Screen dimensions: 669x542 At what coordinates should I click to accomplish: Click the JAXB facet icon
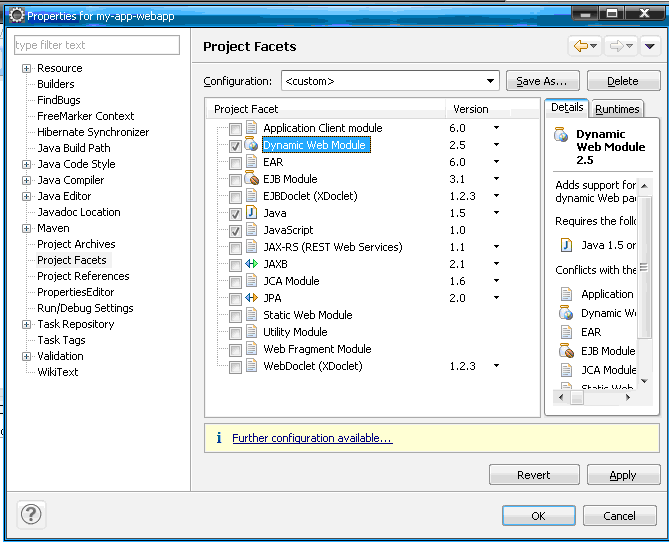click(251, 264)
